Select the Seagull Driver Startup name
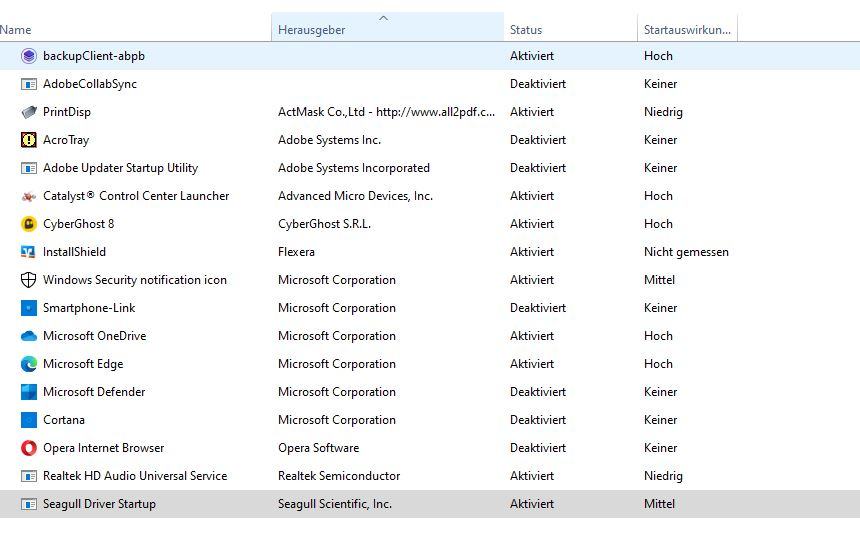This screenshot has width=860, height=554. click(x=99, y=504)
